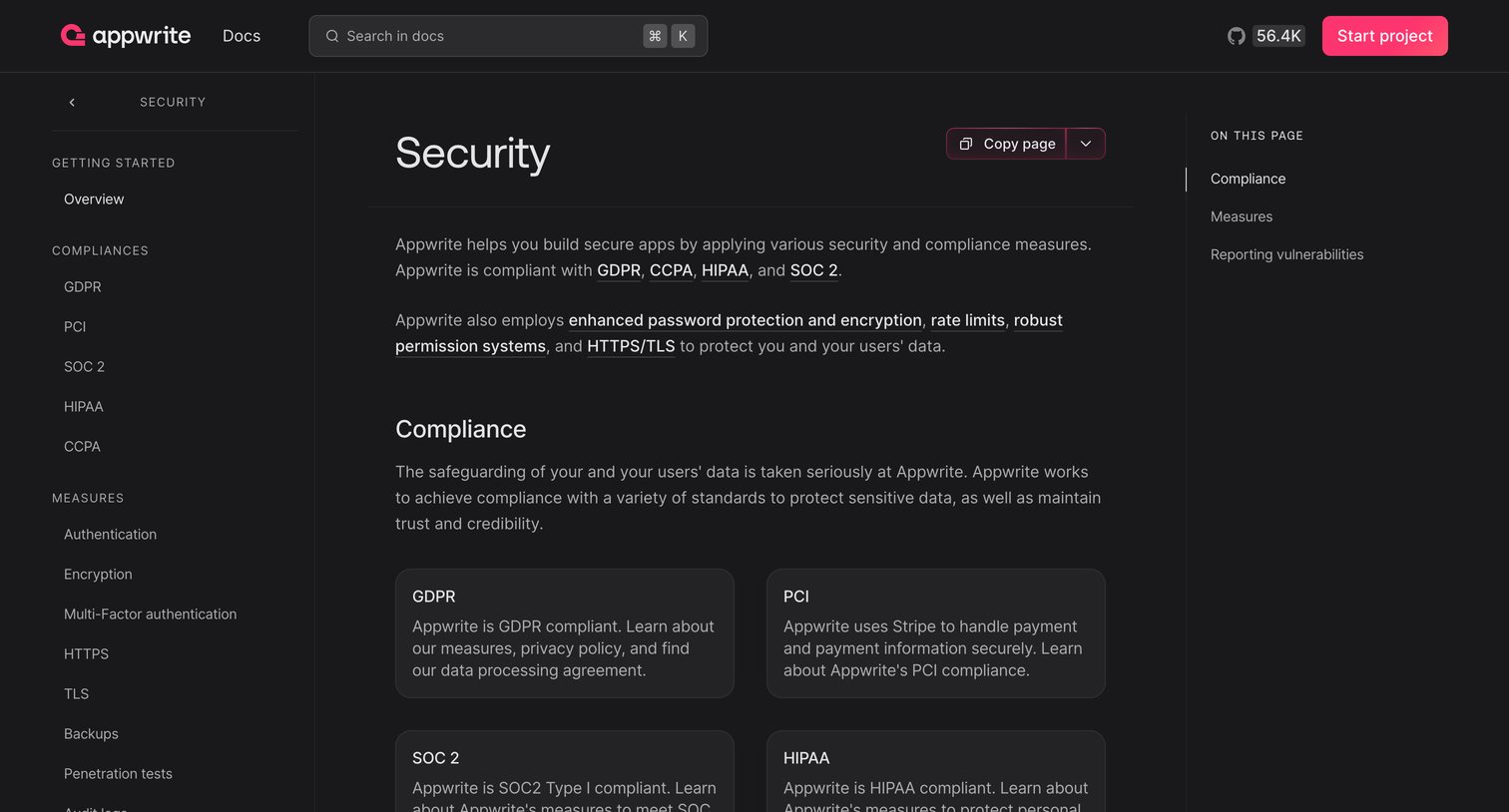
Task: Open TLS in the sidebar
Action: 77,694
